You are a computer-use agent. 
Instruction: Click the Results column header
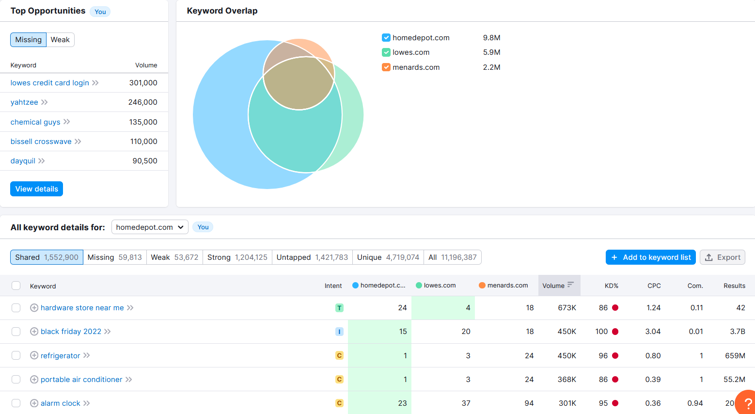point(734,285)
